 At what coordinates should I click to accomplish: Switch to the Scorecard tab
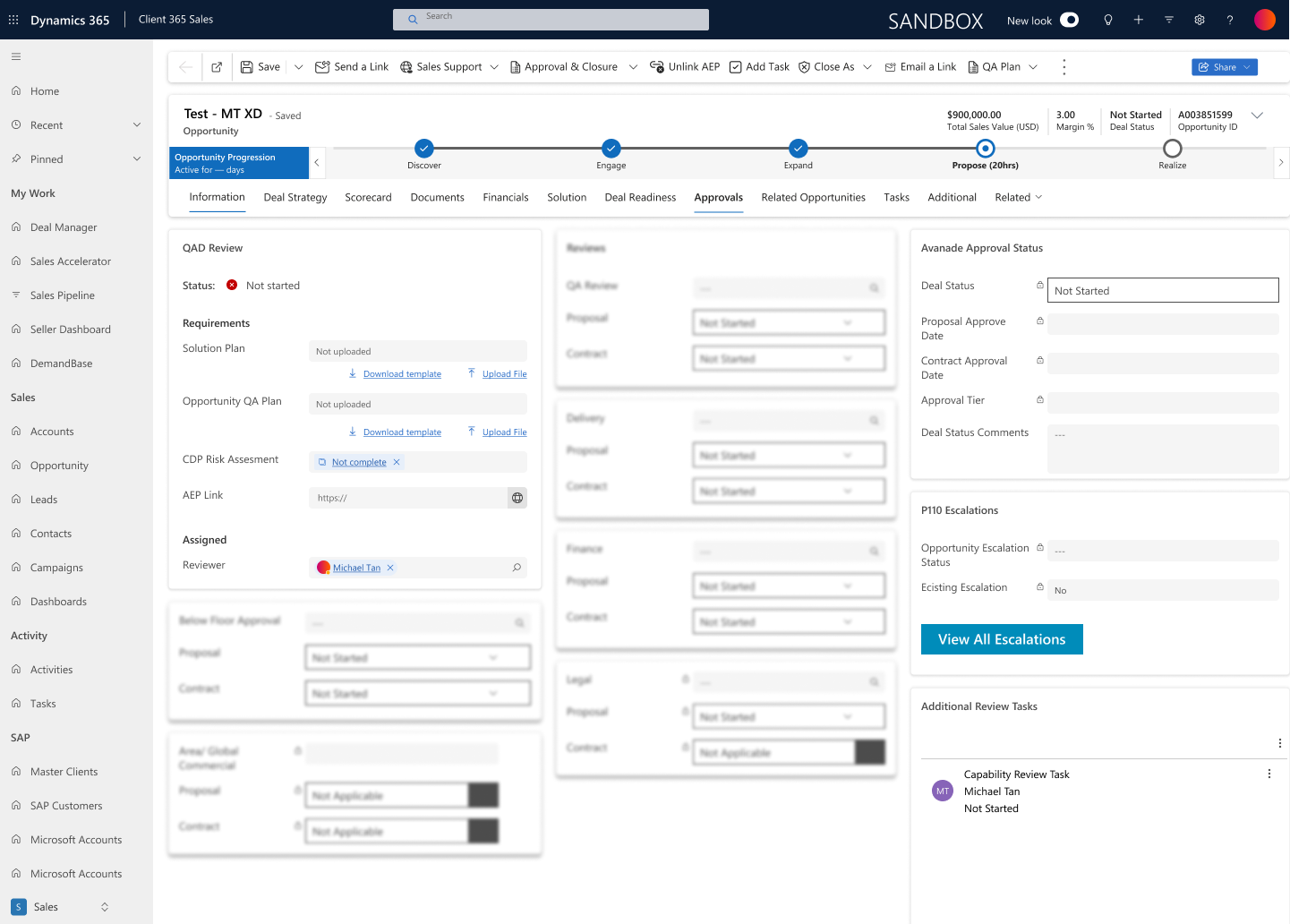click(368, 197)
